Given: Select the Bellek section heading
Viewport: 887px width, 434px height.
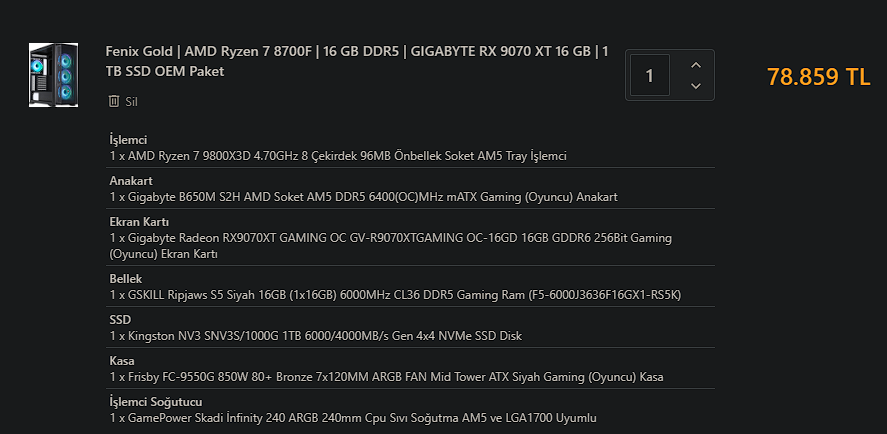Looking at the screenshot, I should click(x=126, y=279).
